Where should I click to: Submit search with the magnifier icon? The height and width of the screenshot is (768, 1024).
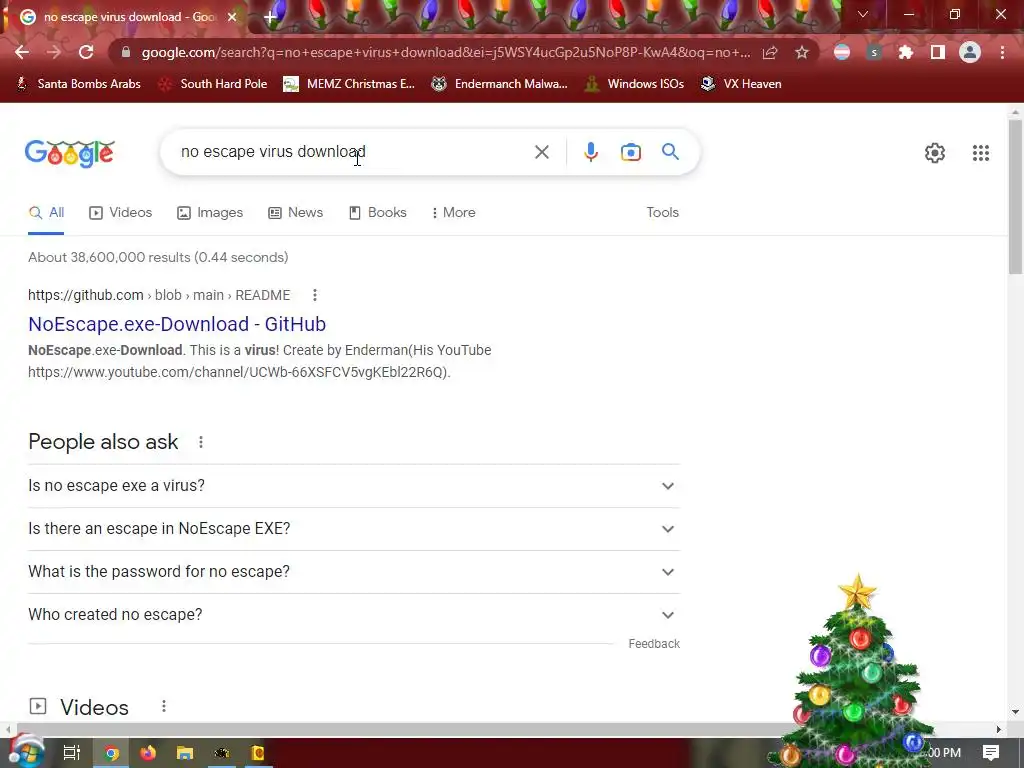pos(670,152)
